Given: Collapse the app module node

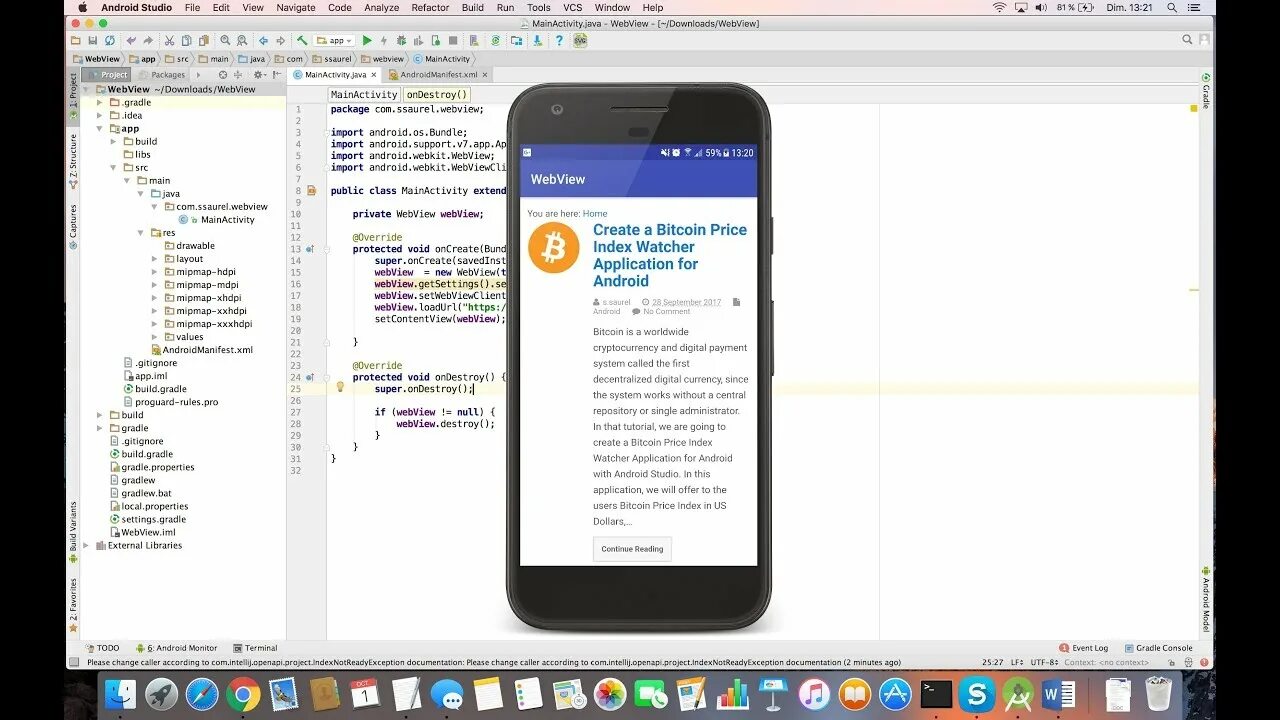Looking at the screenshot, I should [100, 128].
